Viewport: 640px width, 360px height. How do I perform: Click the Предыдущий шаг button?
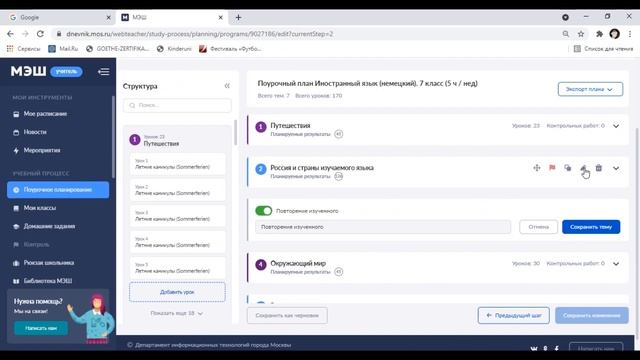[513, 316]
